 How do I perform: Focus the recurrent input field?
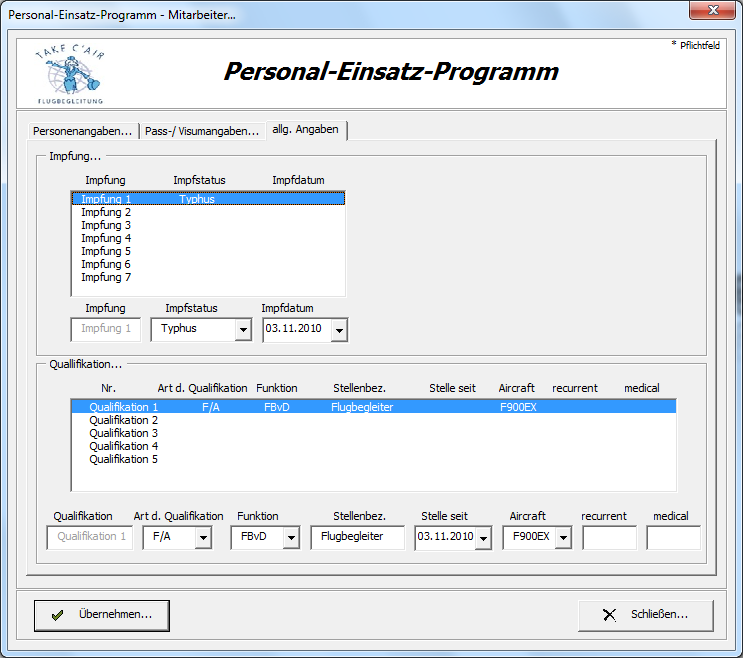(x=609, y=538)
